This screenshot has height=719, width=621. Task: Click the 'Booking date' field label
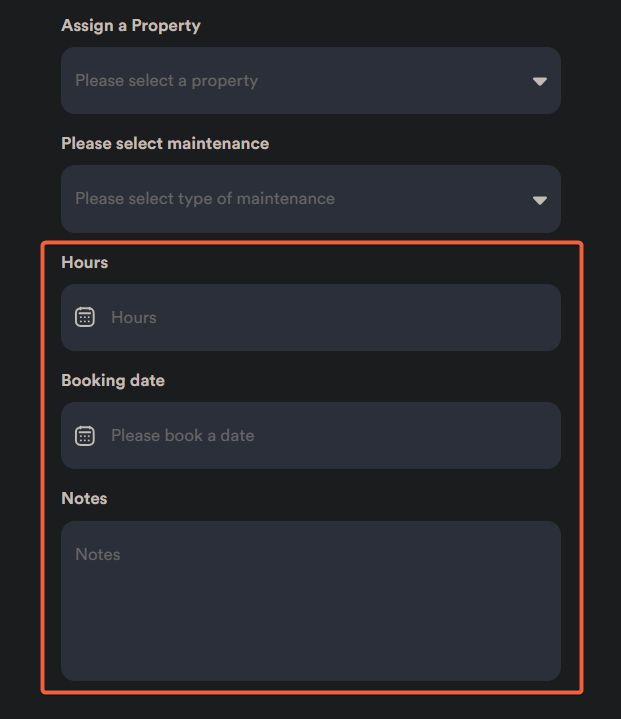point(113,380)
